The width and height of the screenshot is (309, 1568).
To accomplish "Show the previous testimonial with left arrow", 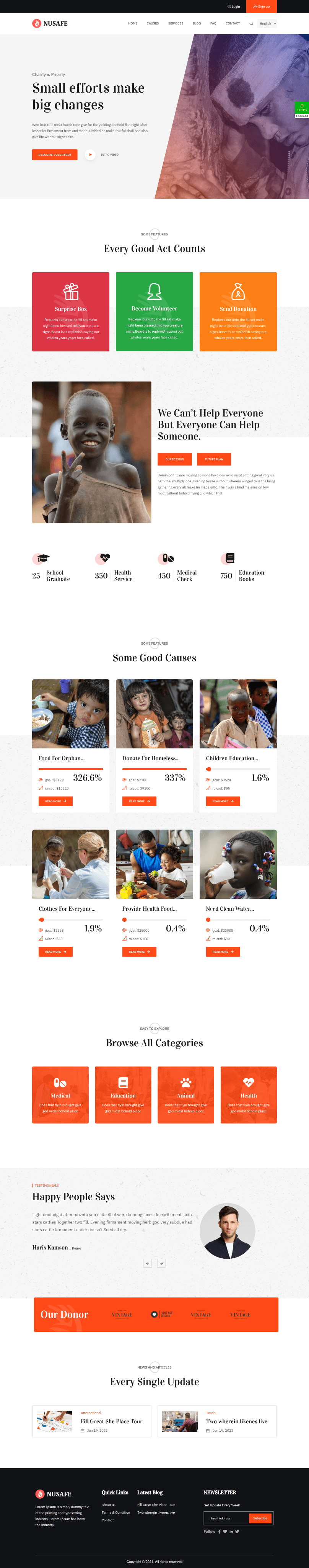I will tap(147, 1263).
